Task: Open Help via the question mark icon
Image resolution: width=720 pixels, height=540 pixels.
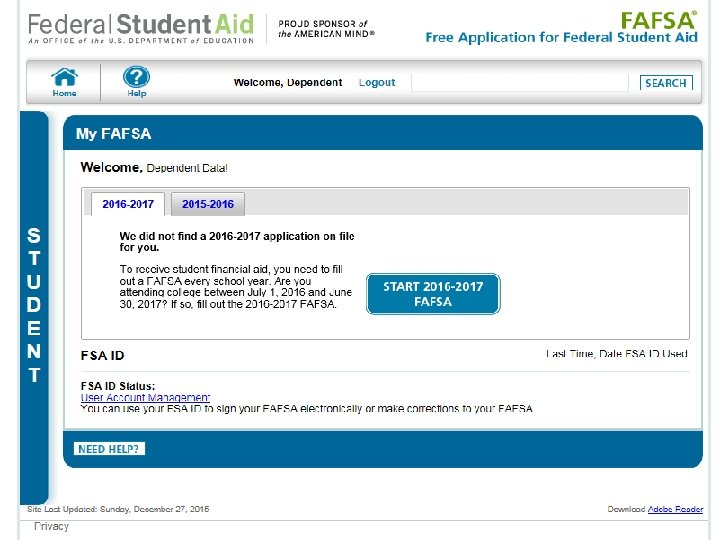Action: [137, 80]
